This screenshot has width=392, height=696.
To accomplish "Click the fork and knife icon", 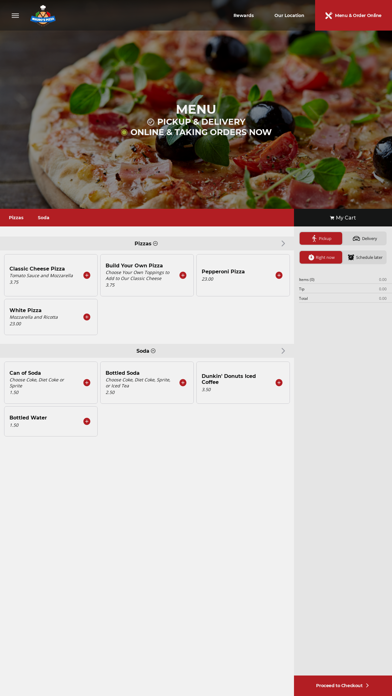I will click(x=329, y=16).
